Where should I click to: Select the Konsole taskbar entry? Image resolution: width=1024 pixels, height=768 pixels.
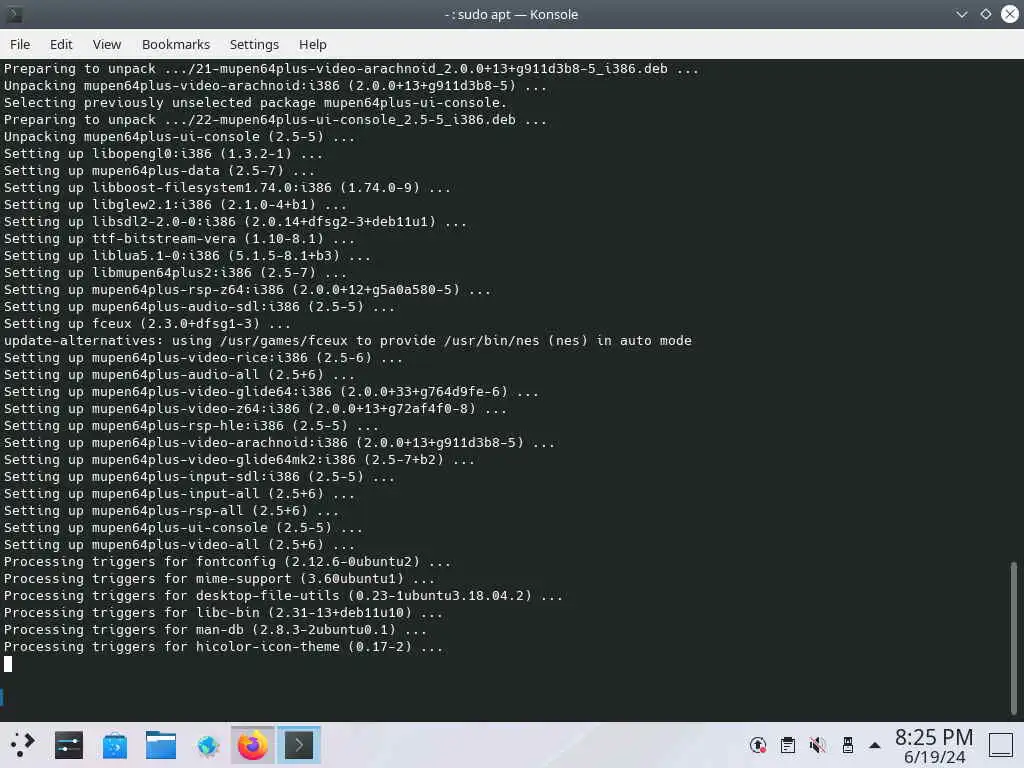coord(298,744)
